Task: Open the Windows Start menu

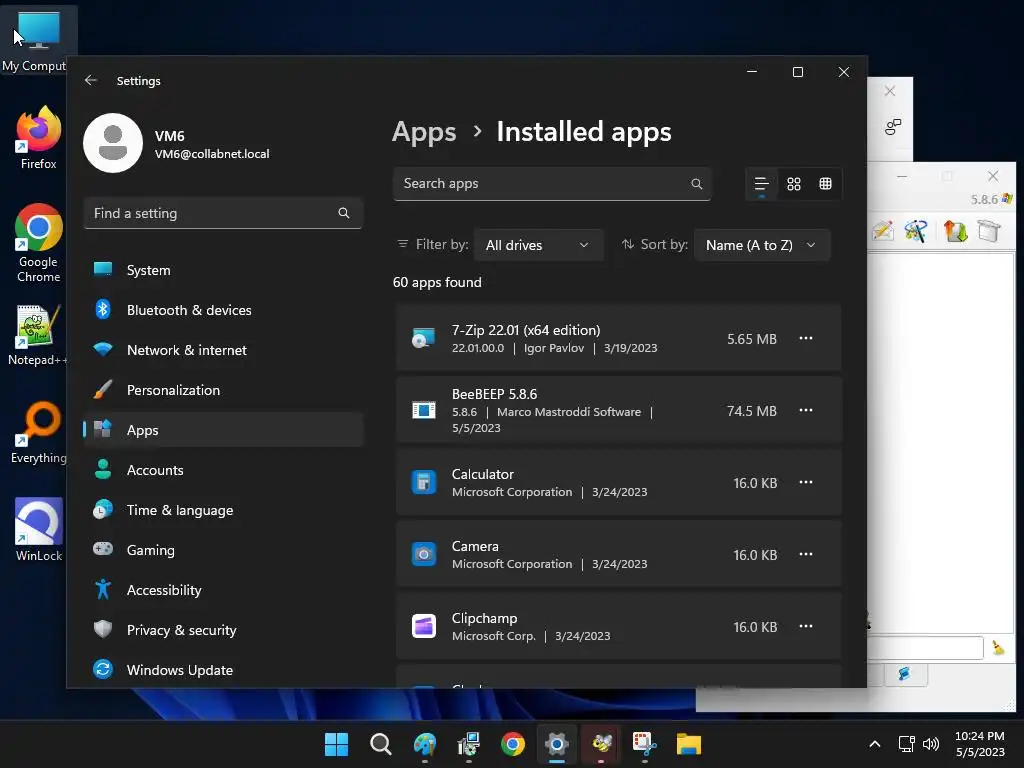Action: 336,744
